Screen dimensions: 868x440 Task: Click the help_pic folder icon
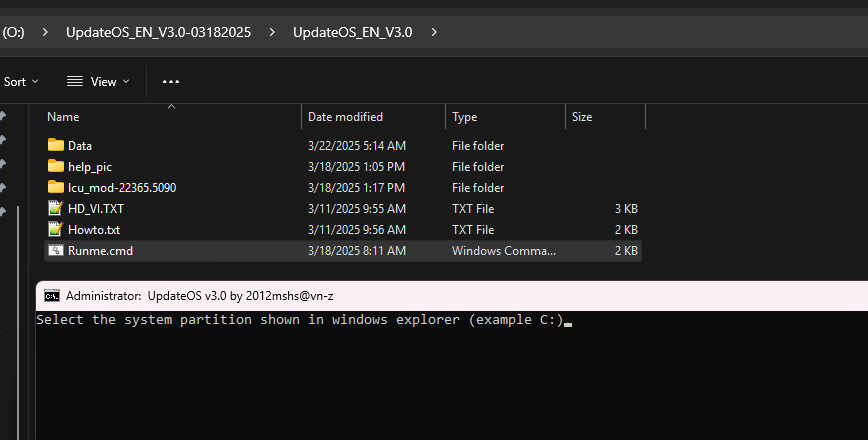pos(55,166)
